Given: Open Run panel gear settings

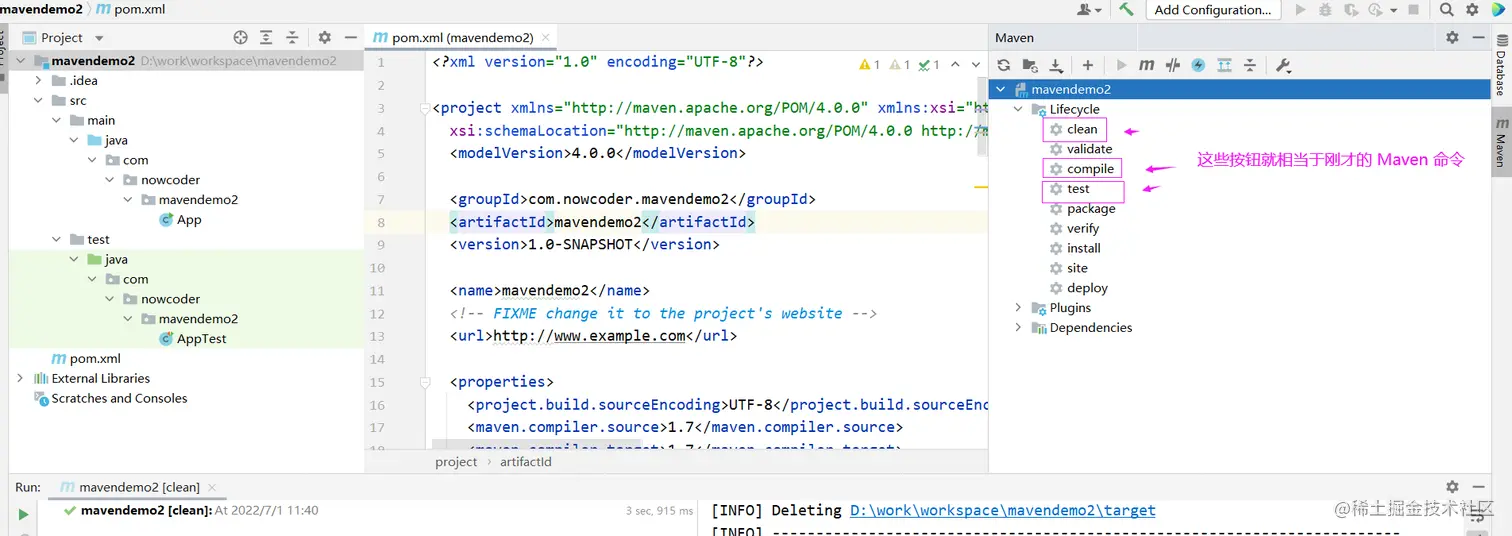Looking at the screenshot, I should coord(1452,487).
